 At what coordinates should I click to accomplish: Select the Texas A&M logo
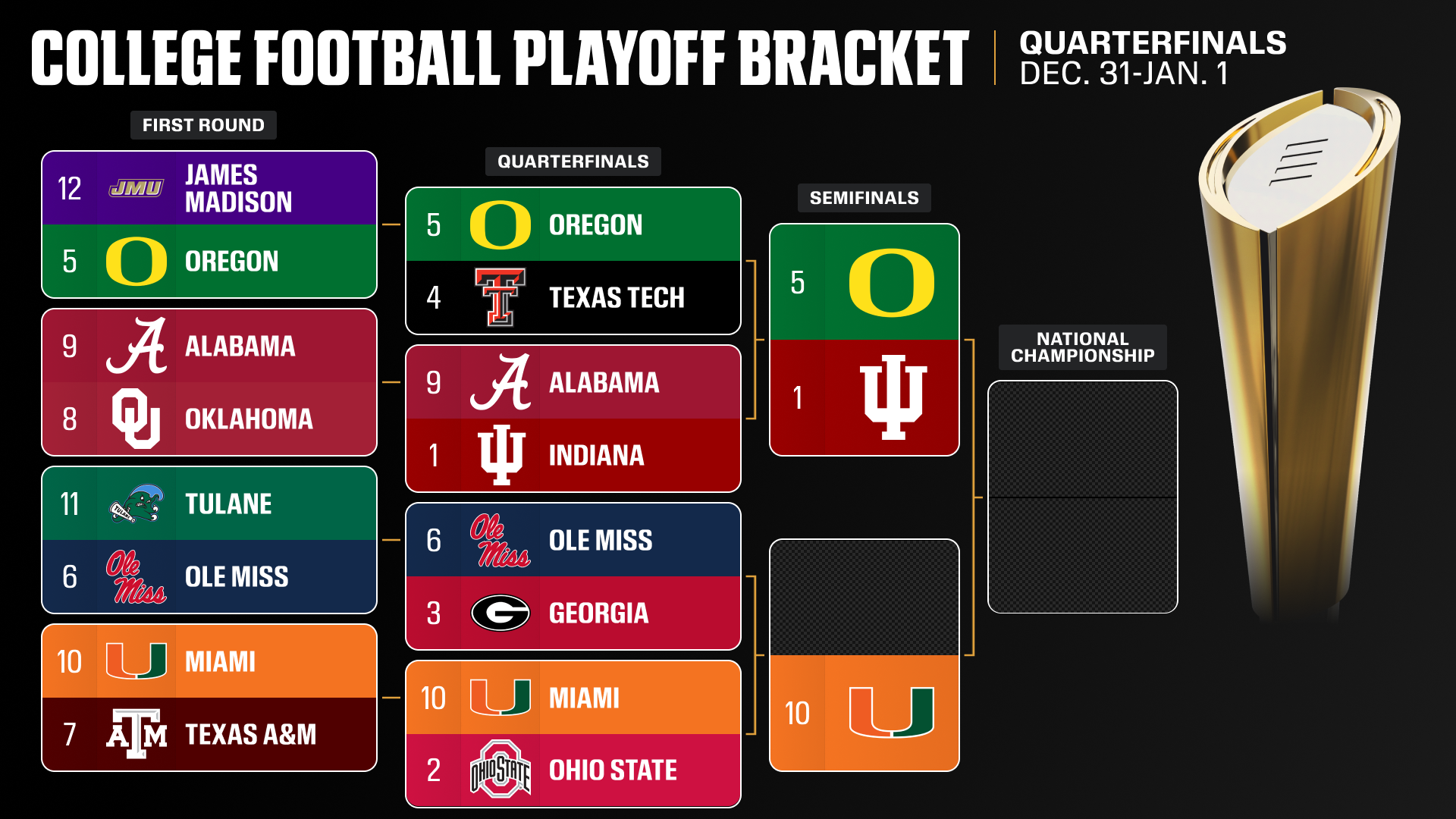(x=136, y=734)
